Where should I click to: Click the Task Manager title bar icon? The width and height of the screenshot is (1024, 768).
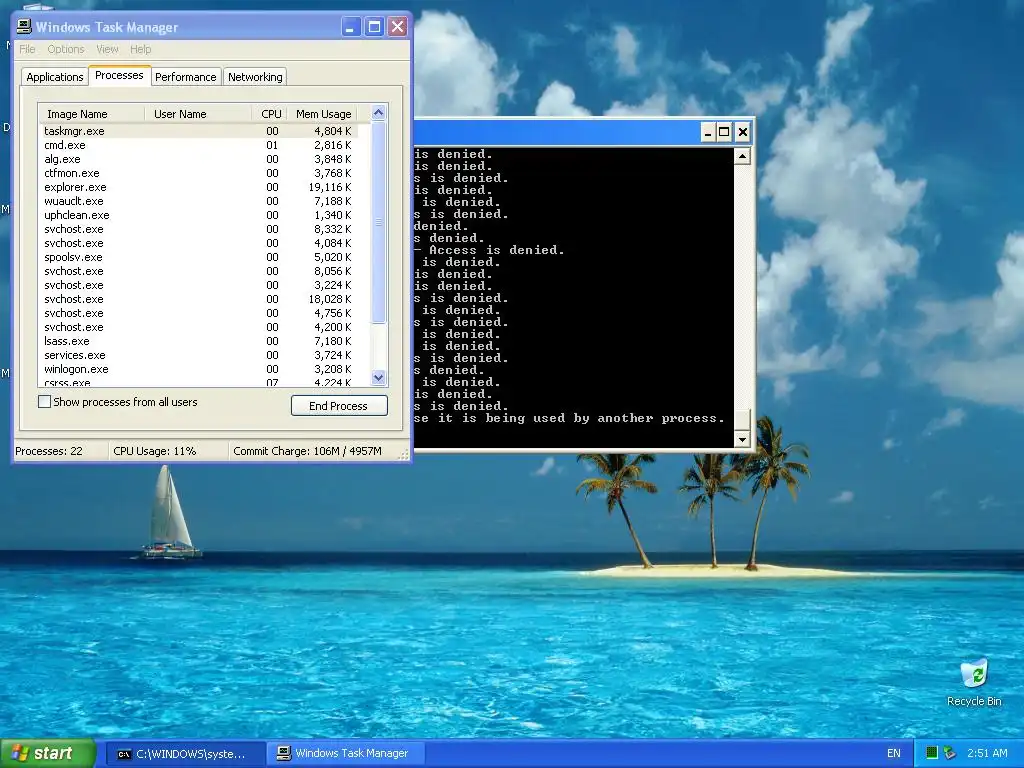[x=24, y=27]
